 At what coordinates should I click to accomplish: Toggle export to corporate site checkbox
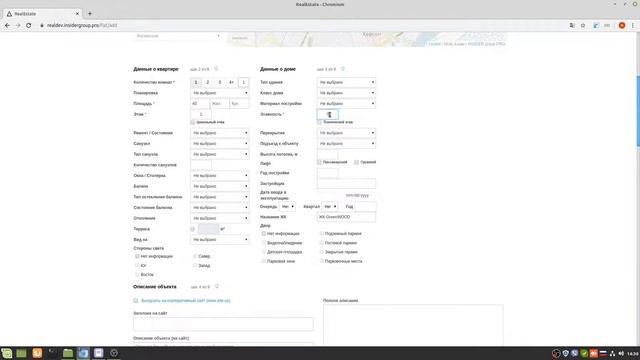136,300
